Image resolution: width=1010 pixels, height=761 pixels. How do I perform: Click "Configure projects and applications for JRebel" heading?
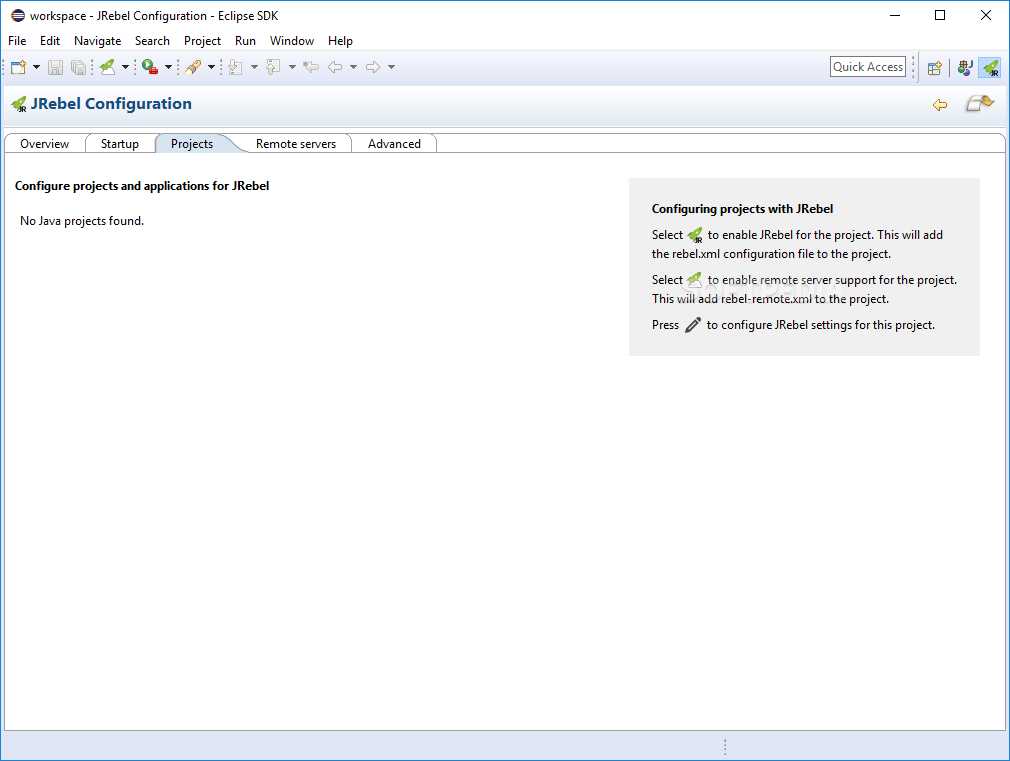click(142, 186)
